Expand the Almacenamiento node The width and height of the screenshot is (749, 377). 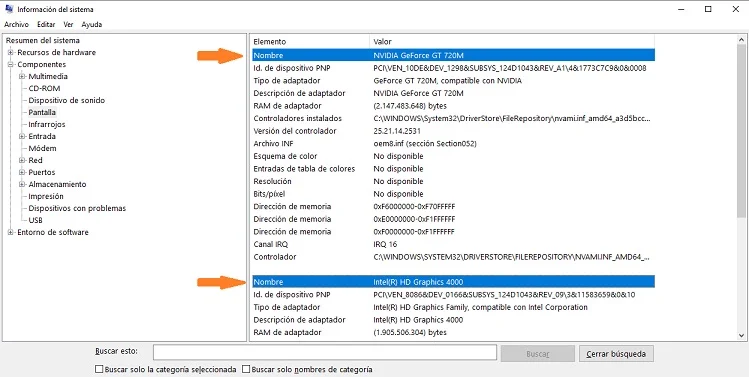(x=22, y=184)
